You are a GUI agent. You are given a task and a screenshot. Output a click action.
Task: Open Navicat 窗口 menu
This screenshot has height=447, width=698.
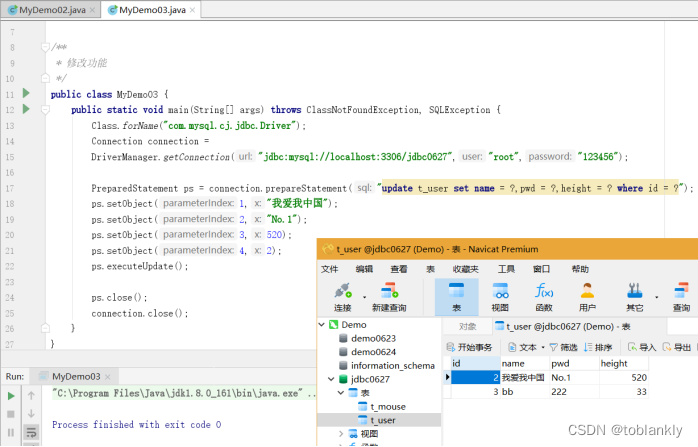(x=541, y=269)
